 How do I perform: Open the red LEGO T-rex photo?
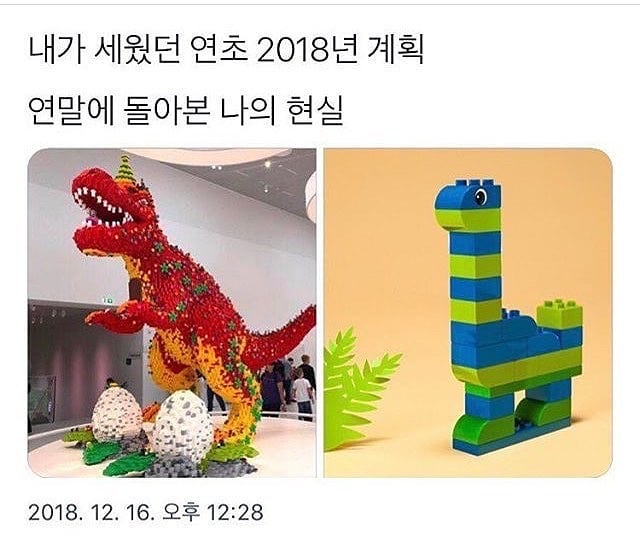tap(172, 313)
